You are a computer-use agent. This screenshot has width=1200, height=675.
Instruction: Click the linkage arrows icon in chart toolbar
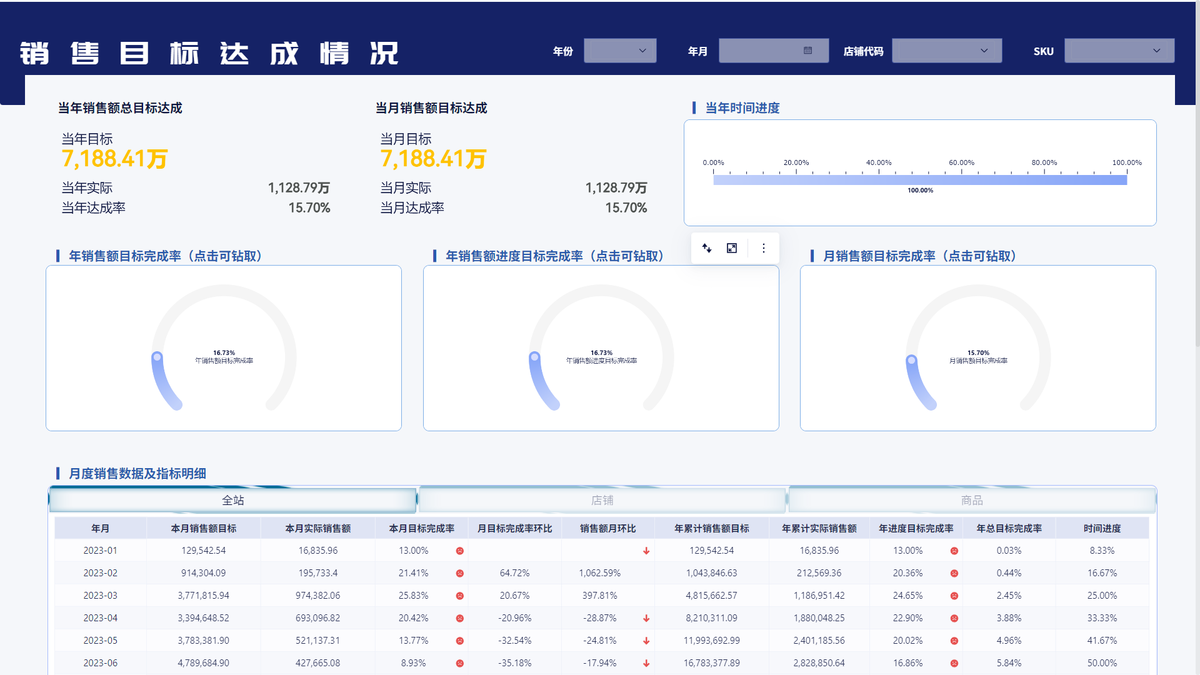pos(707,248)
